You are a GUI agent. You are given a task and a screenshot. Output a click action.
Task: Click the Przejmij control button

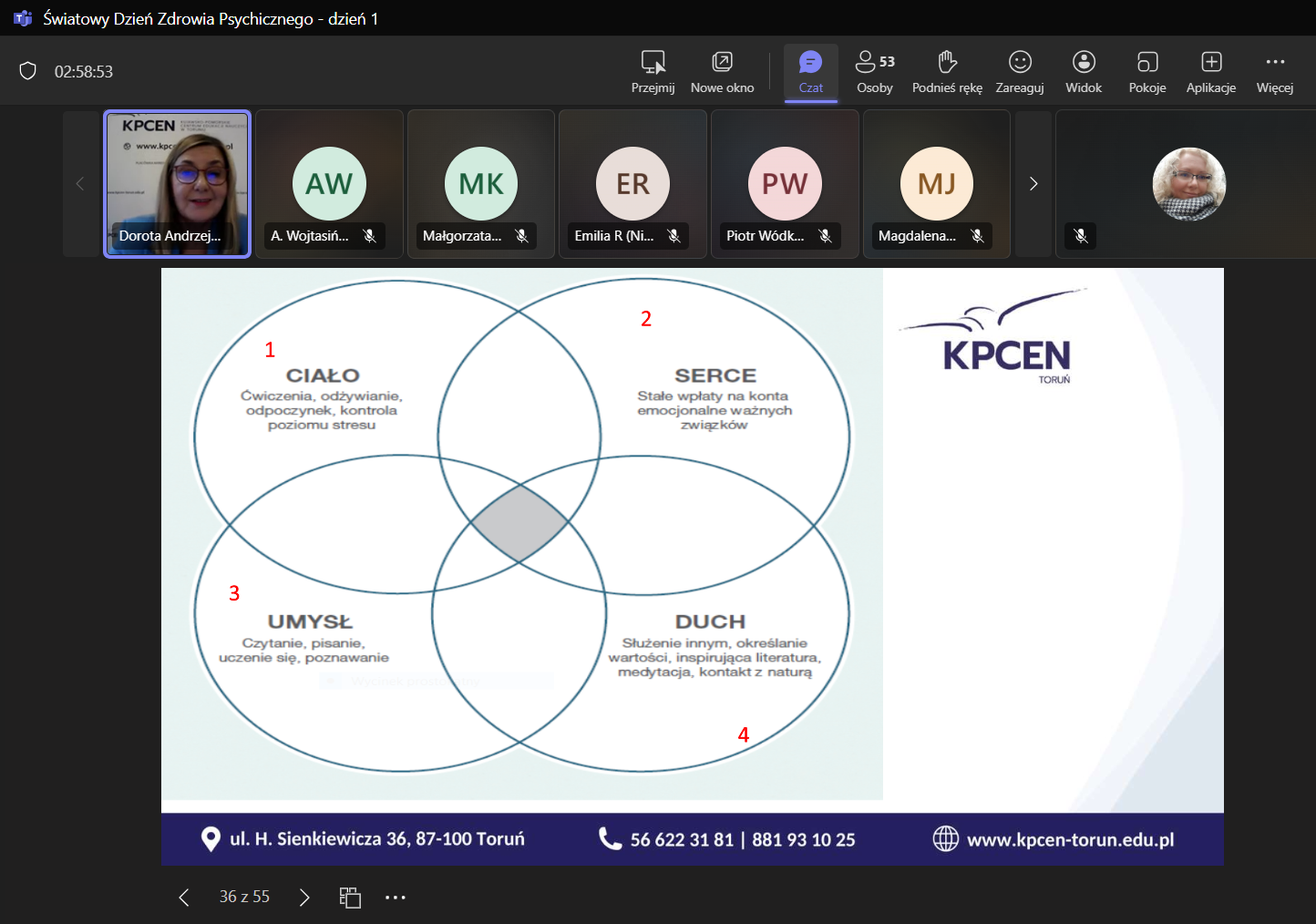(653, 72)
